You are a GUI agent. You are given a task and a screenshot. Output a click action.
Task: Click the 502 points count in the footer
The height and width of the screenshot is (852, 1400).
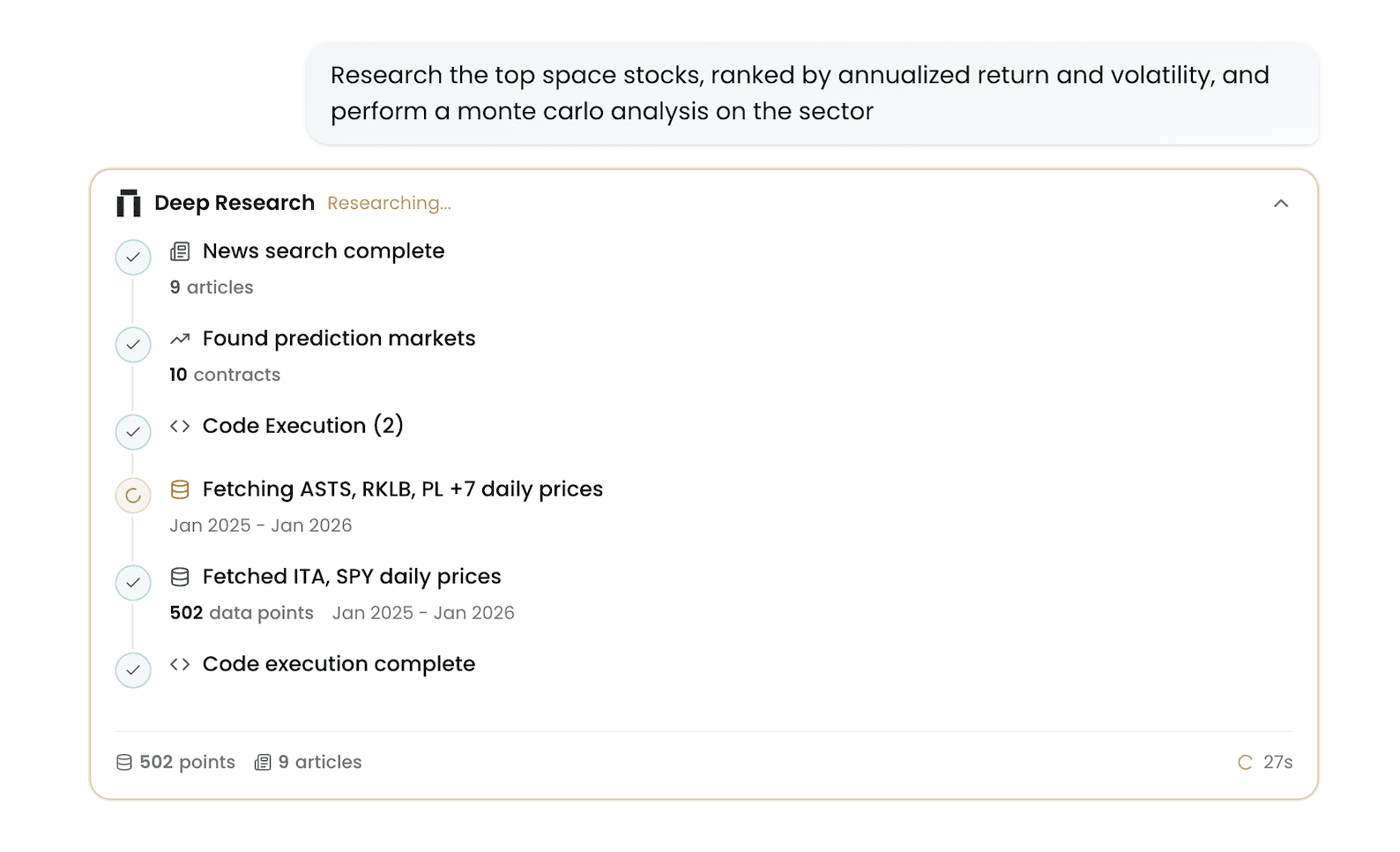[188, 761]
